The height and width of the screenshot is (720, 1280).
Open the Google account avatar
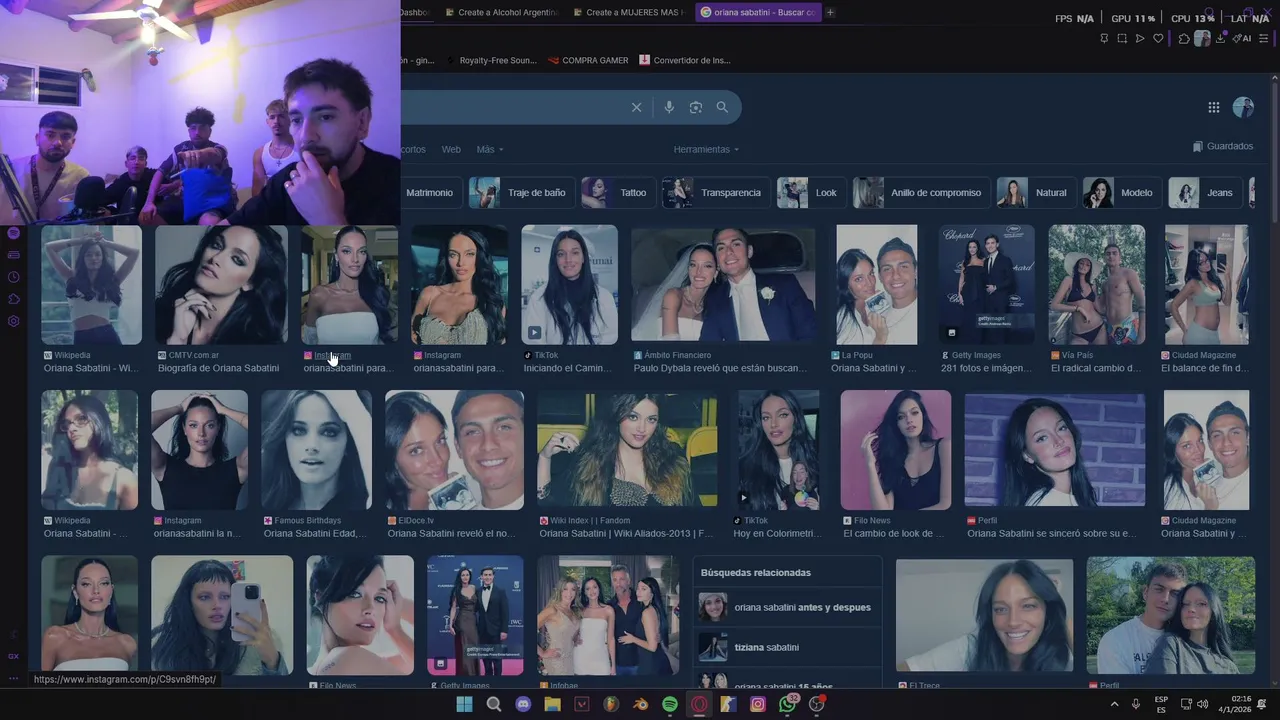(x=1243, y=107)
